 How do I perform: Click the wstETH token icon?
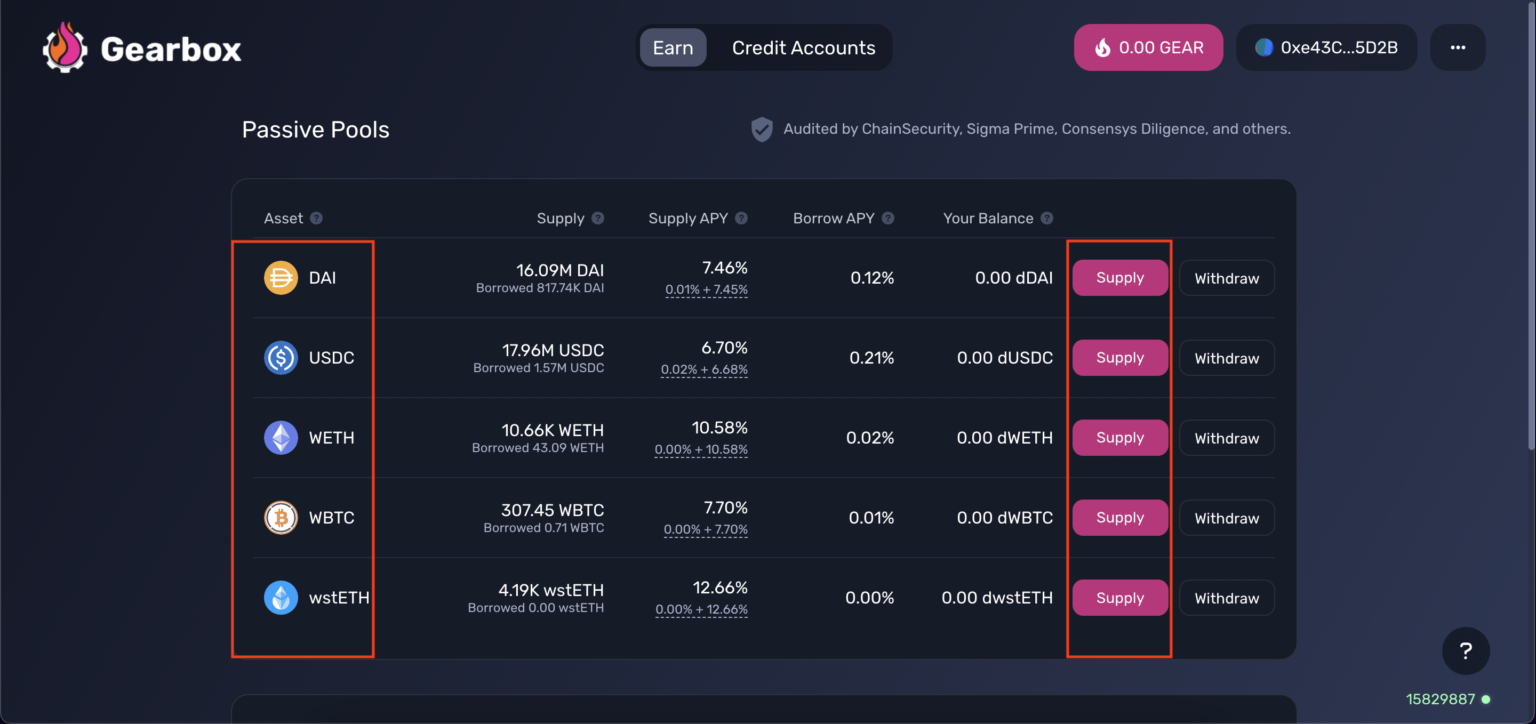click(x=281, y=598)
